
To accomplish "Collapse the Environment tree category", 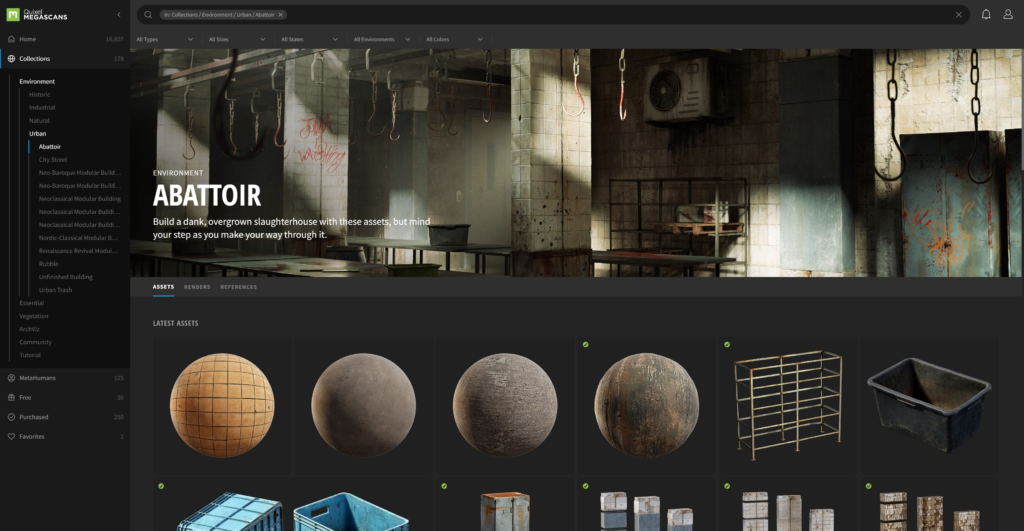I will tap(37, 82).
